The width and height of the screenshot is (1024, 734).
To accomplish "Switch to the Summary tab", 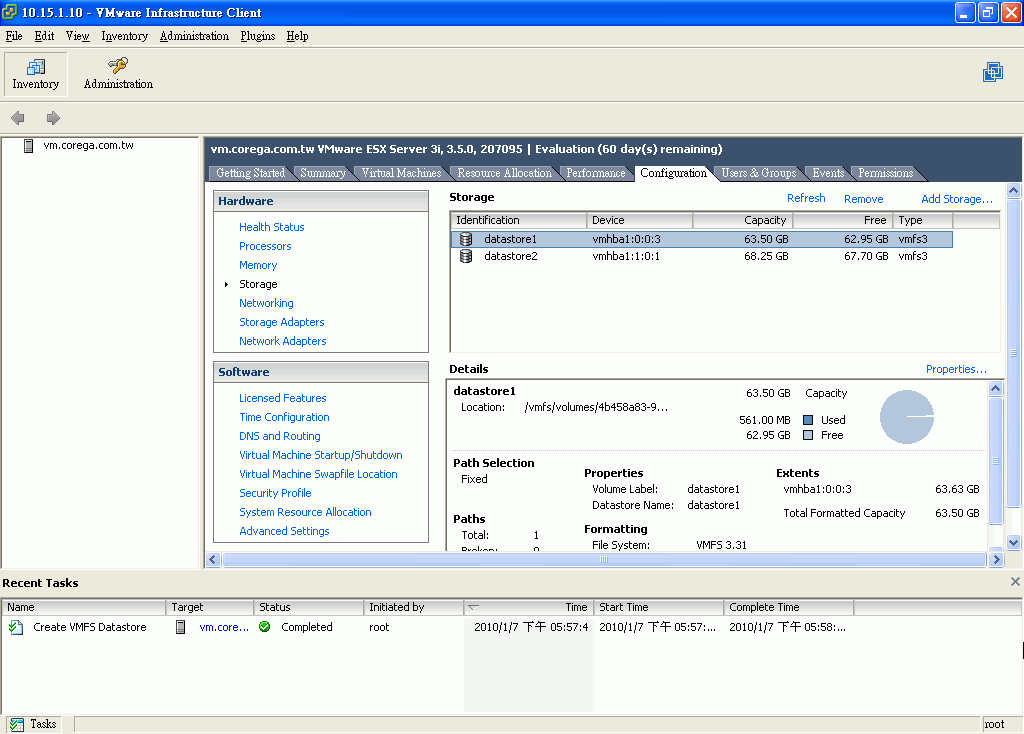I will tap(323, 173).
